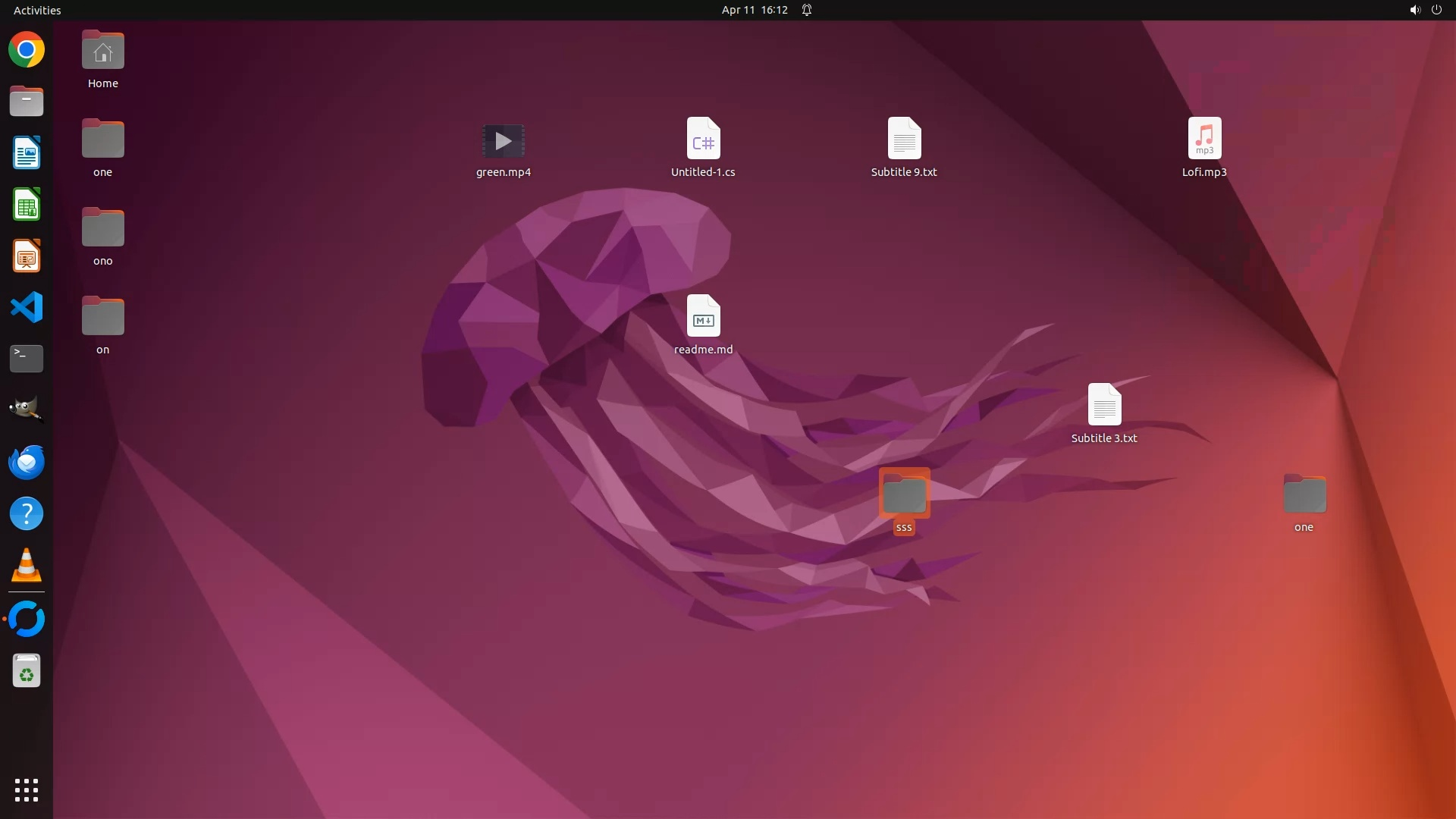Show Applications grid button
This screenshot has width=1456, height=819.
pyautogui.click(x=27, y=789)
